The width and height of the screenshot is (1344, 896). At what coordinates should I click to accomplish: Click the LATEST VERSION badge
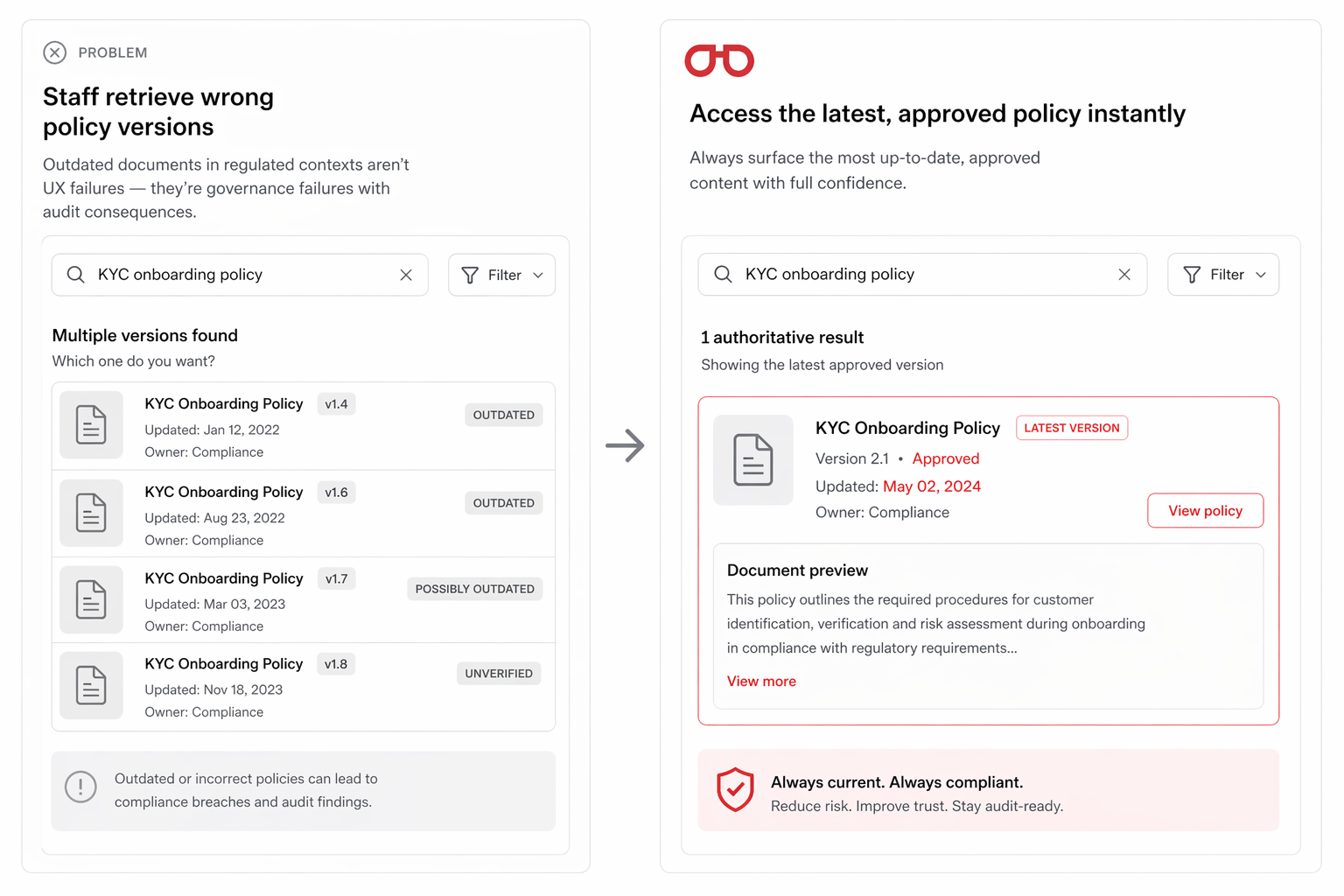click(x=1072, y=428)
